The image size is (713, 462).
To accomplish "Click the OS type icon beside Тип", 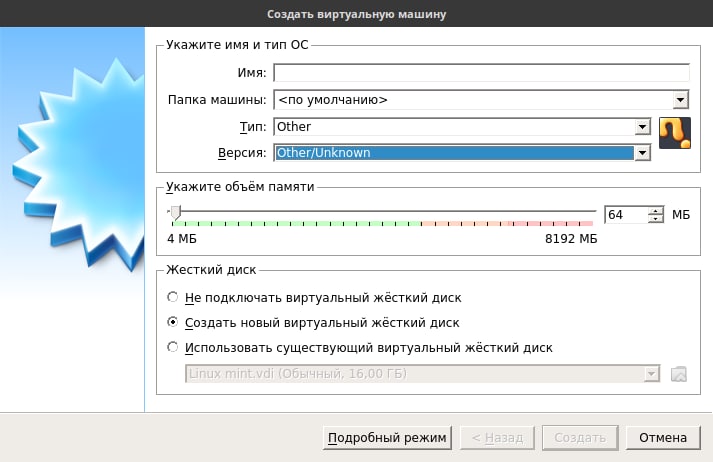I will pyautogui.click(x=675, y=133).
